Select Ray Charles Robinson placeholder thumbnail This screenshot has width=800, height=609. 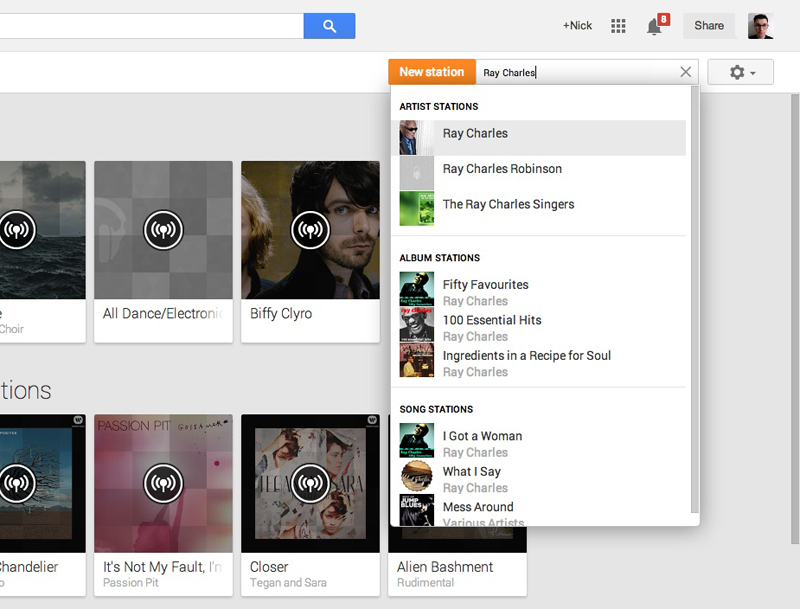click(x=416, y=173)
